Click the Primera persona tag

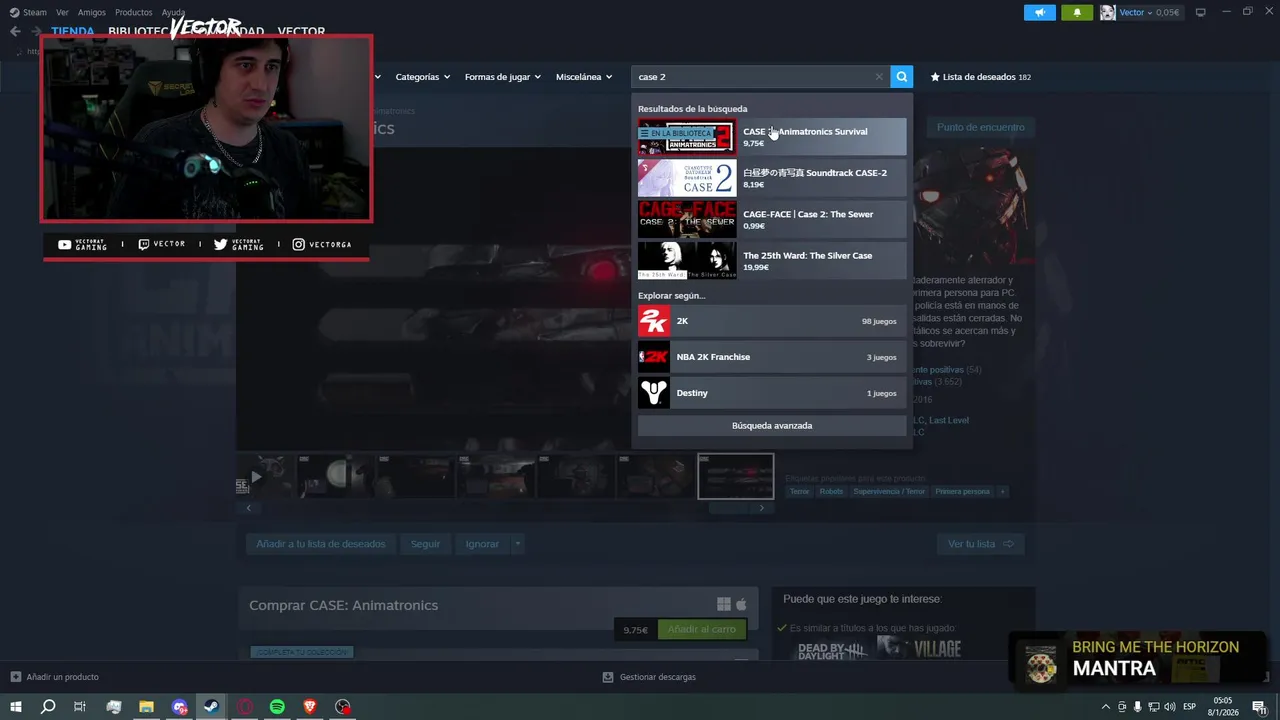[963, 492]
